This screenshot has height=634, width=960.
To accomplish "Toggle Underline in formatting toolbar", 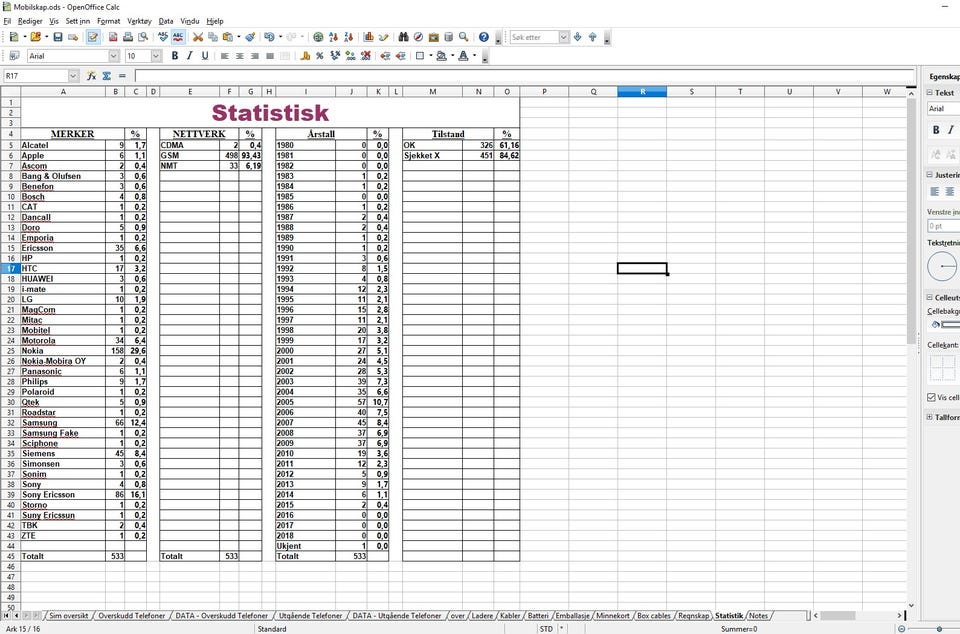I will 204,56.
